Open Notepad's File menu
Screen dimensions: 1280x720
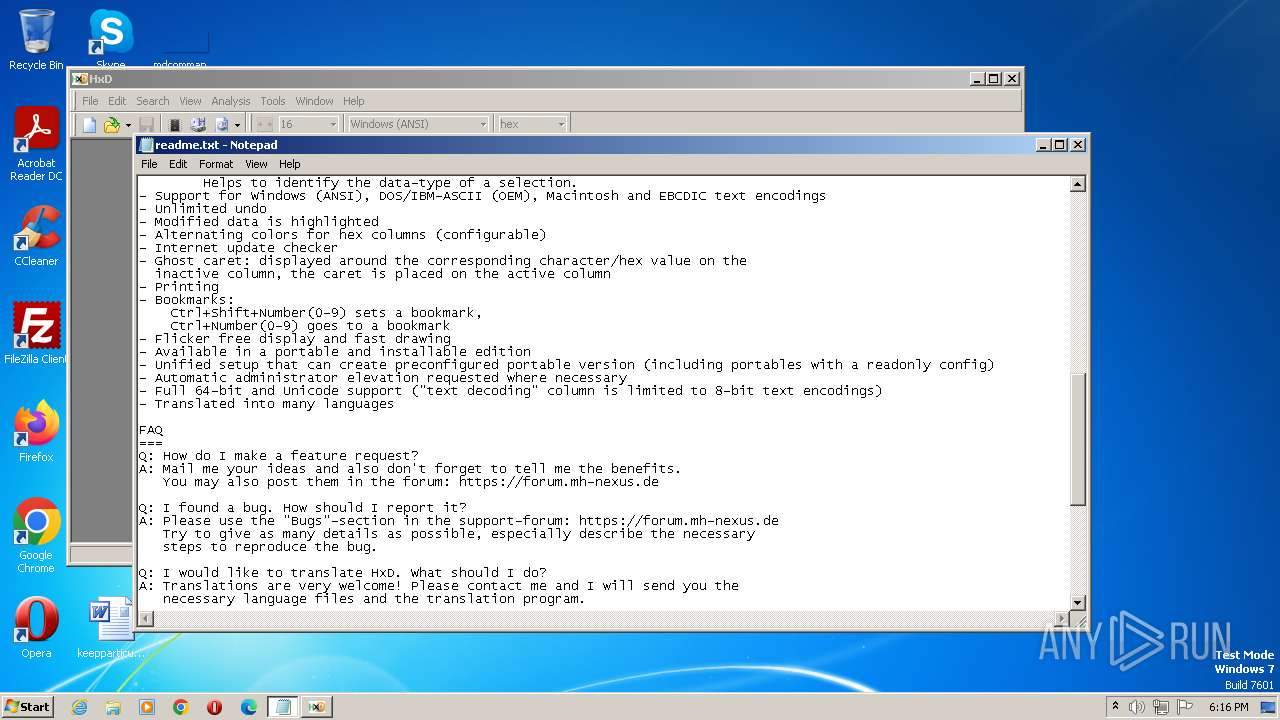point(149,164)
